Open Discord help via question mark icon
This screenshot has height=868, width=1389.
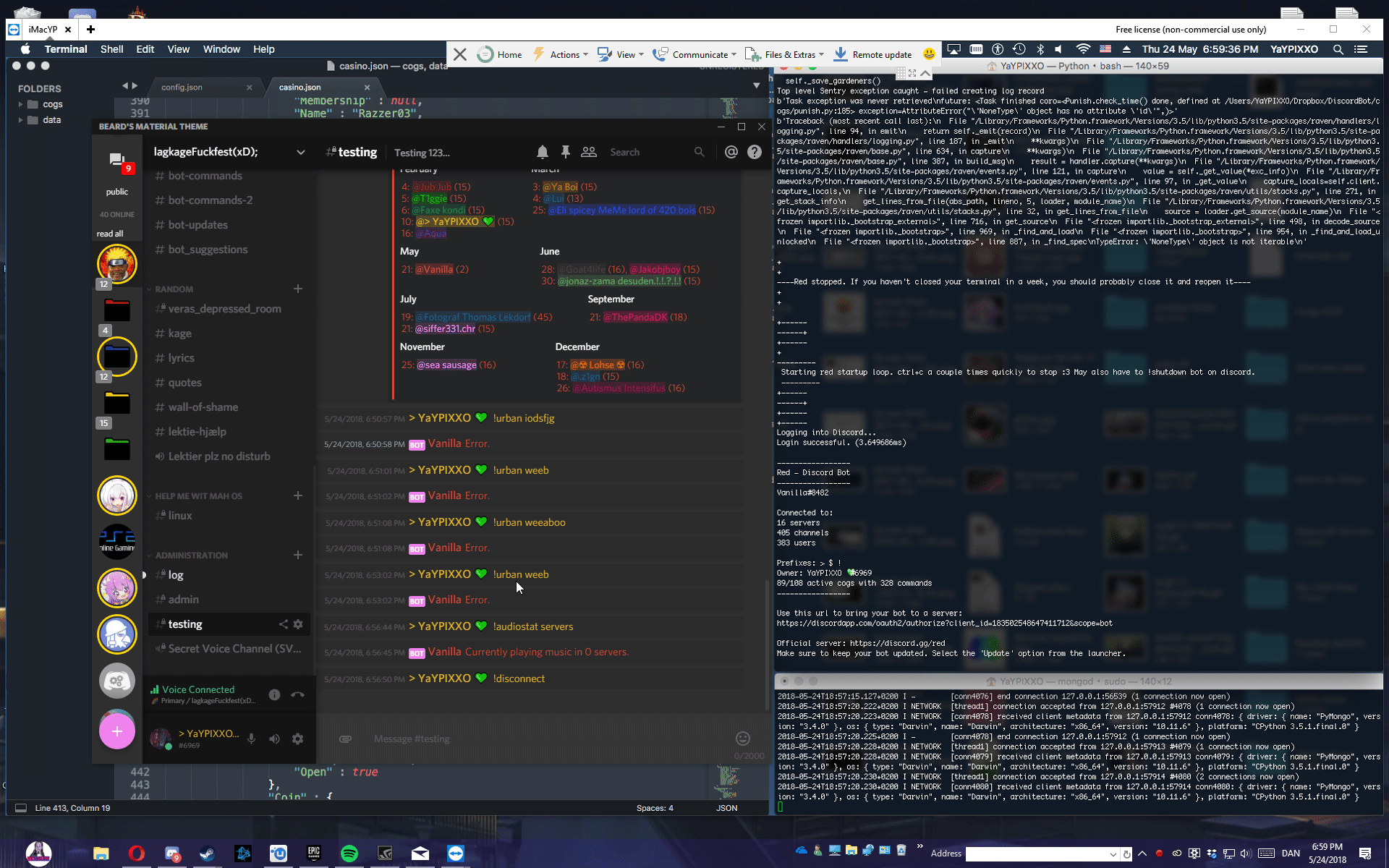pos(755,152)
